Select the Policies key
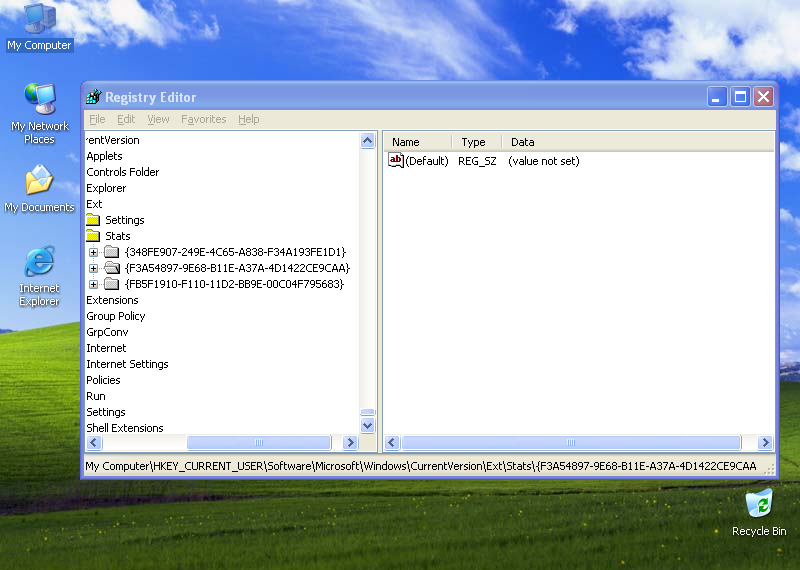800x570 pixels. (103, 380)
